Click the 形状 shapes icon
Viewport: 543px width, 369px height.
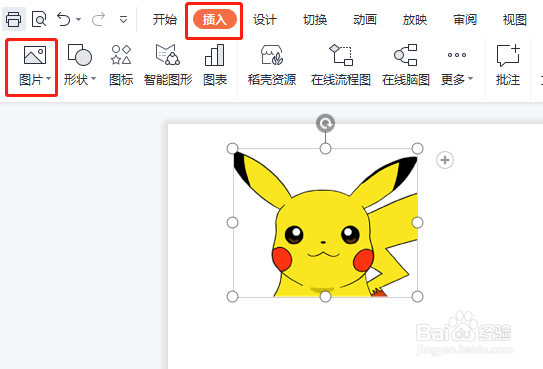(80, 55)
